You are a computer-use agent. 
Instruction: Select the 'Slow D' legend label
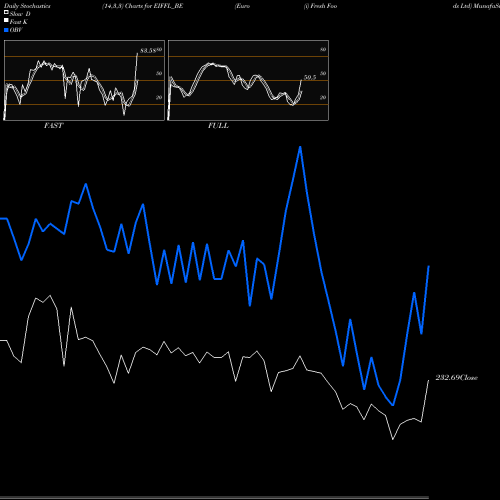[20, 14]
